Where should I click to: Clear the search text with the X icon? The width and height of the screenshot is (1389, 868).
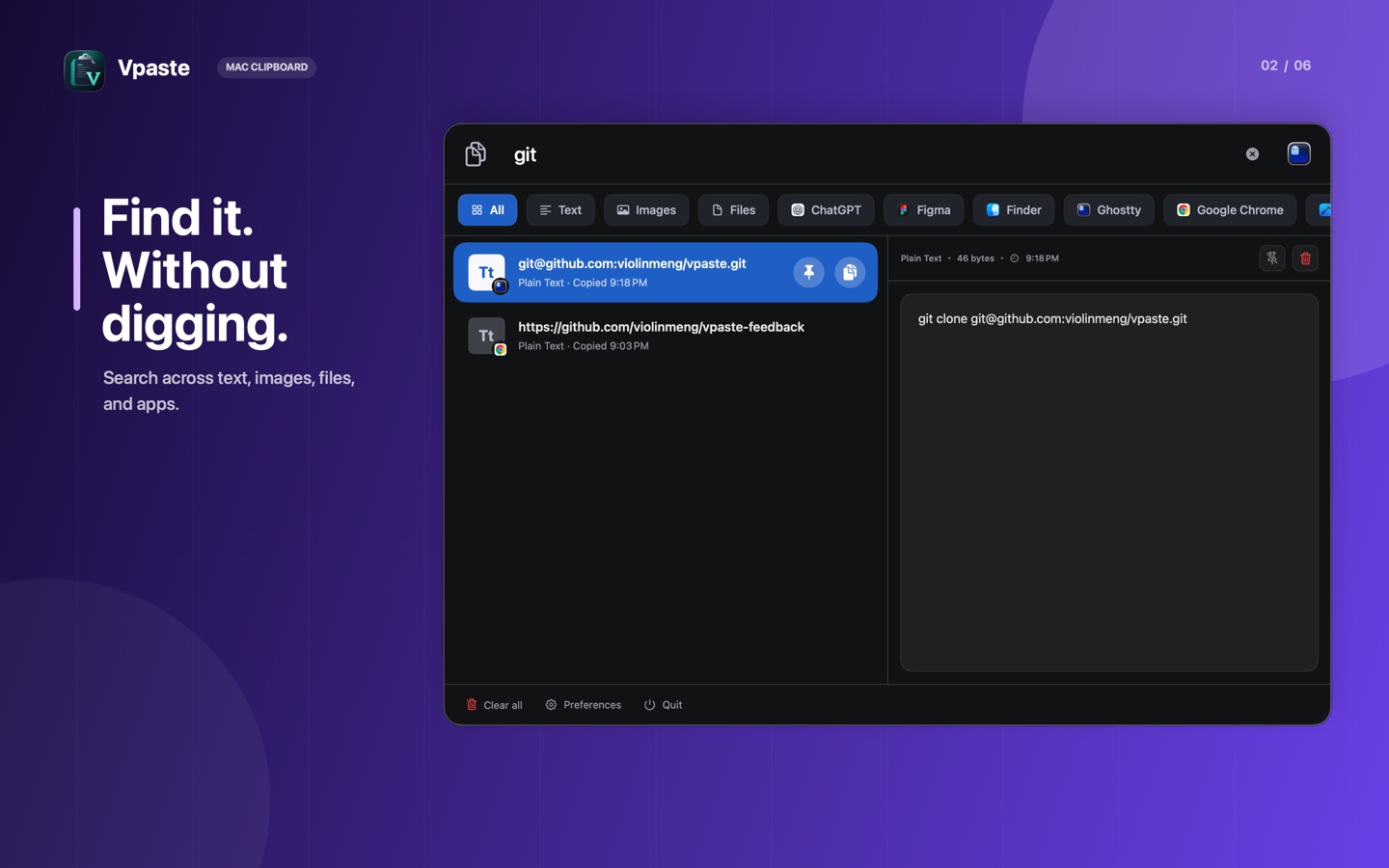1252,154
